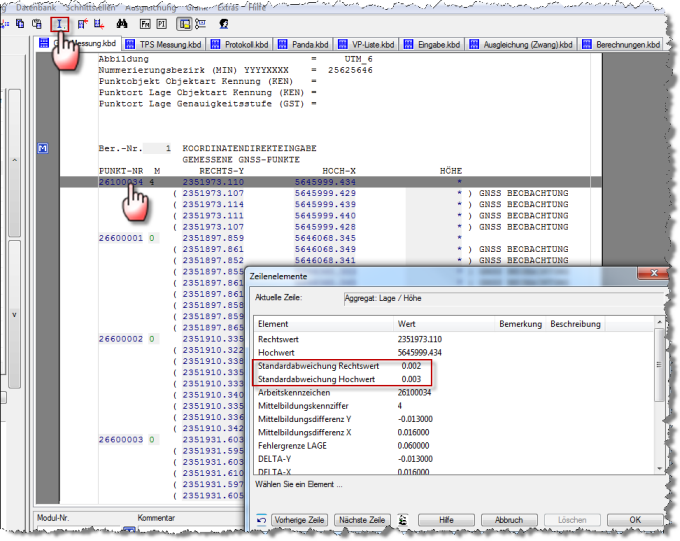This screenshot has height=541, width=680.
Task: Confirm the dialog with OK
Action: tap(634, 520)
